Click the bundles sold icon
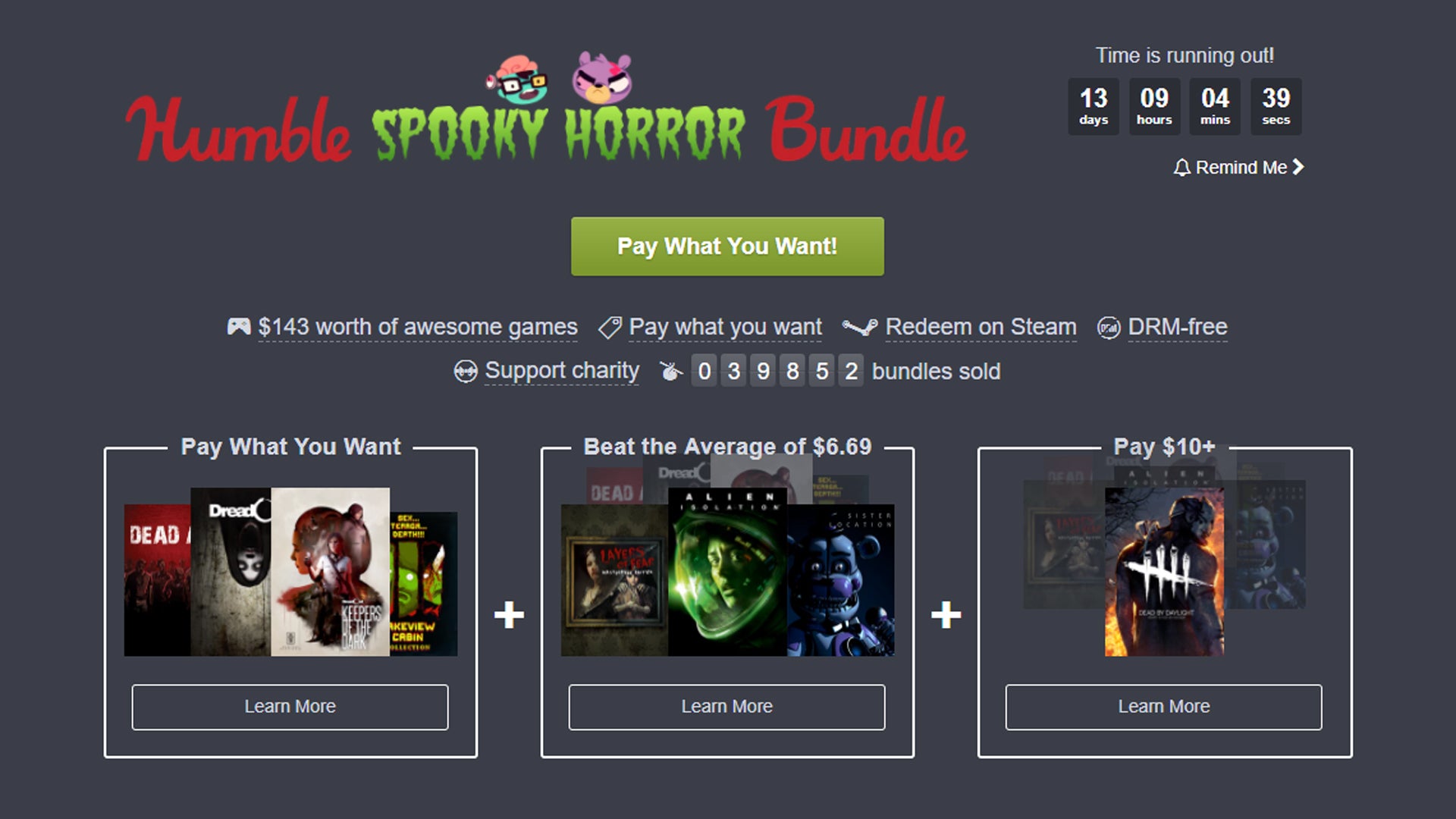Image resolution: width=1456 pixels, height=819 pixels. tap(671, 371)
